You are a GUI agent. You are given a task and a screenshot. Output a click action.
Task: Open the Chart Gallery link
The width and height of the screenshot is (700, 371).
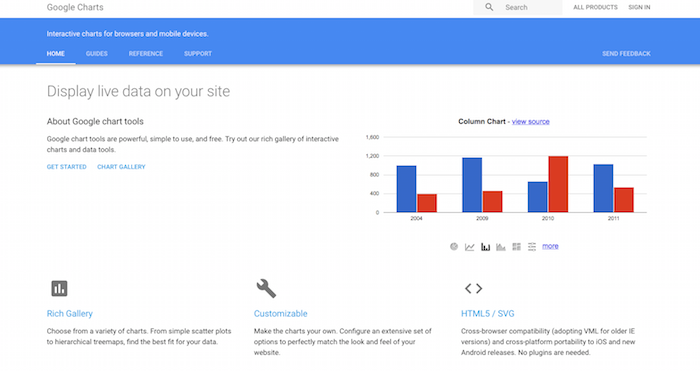pos(121,167)
